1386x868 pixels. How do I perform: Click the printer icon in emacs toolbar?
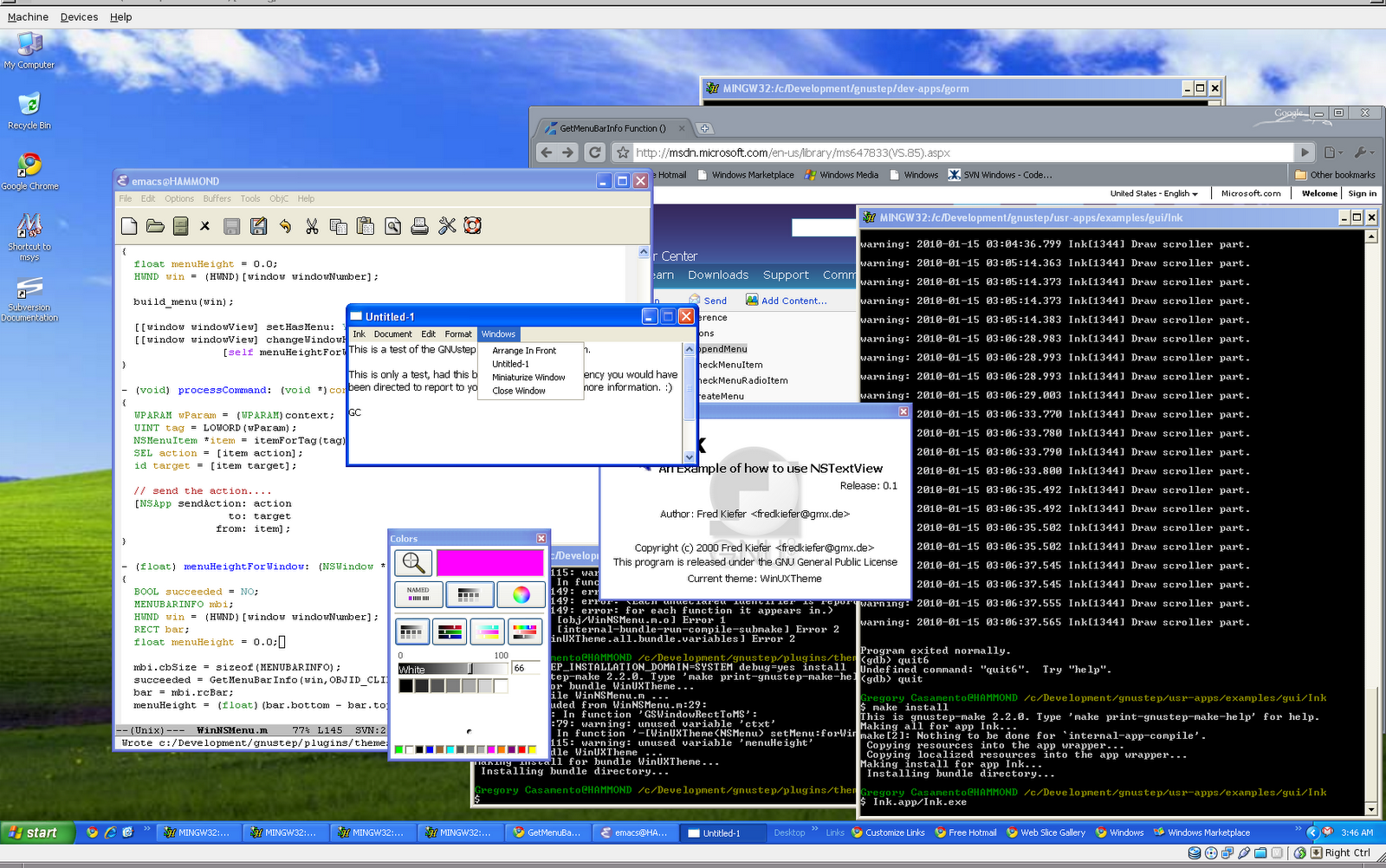point(420,226)
